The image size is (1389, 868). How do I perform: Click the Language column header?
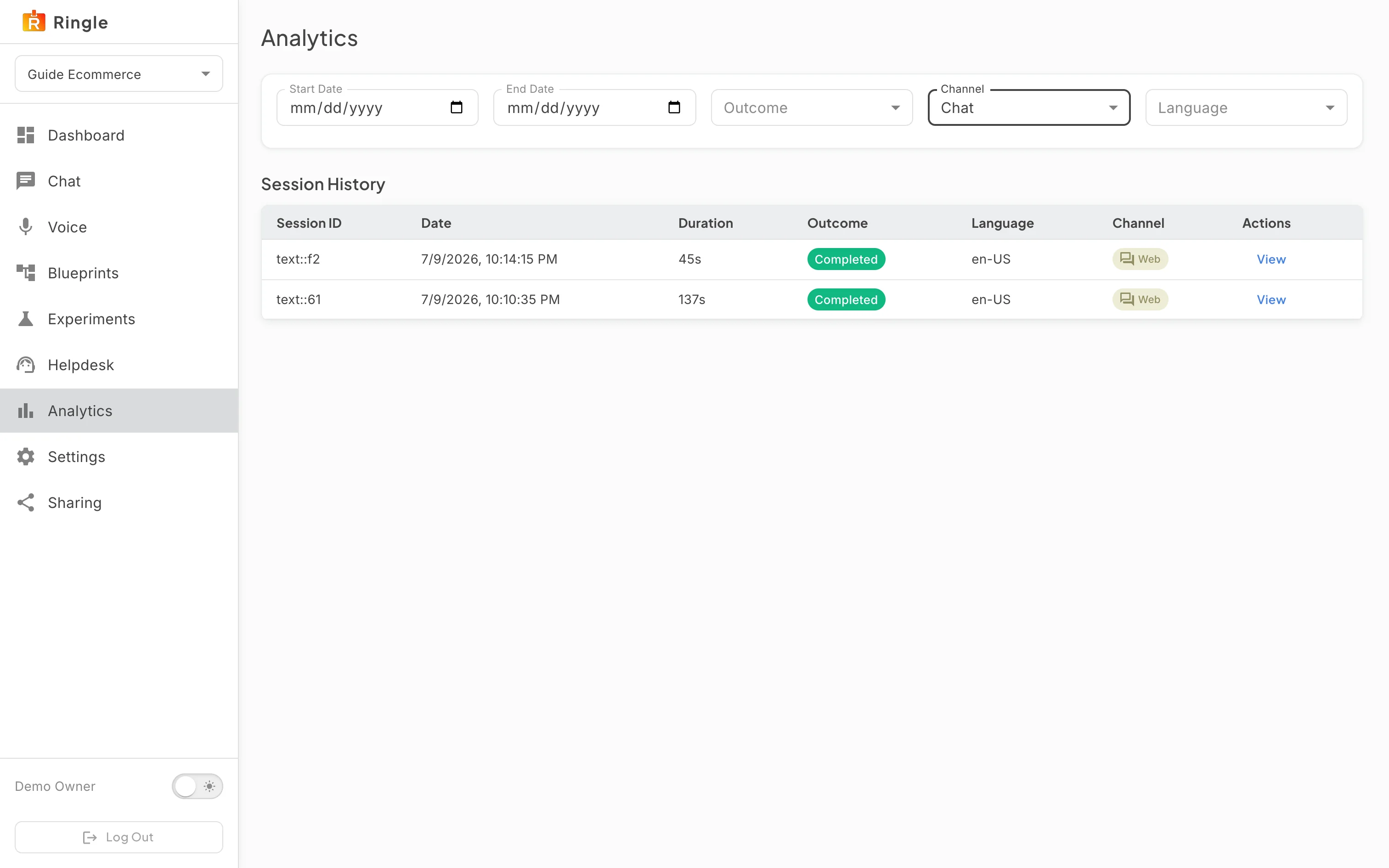coord(1002,223)
